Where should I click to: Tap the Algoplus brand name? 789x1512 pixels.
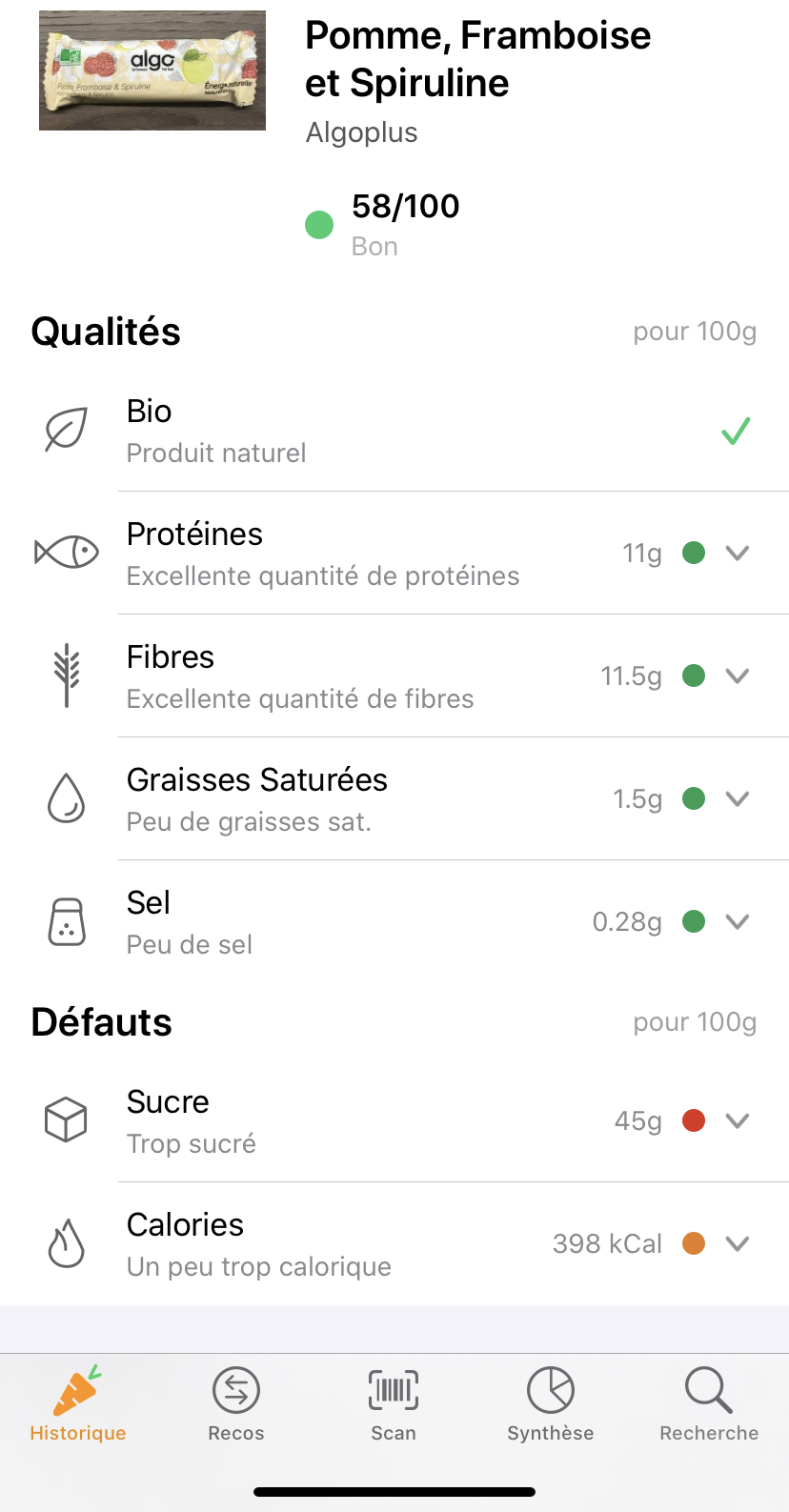coord(362,132)
